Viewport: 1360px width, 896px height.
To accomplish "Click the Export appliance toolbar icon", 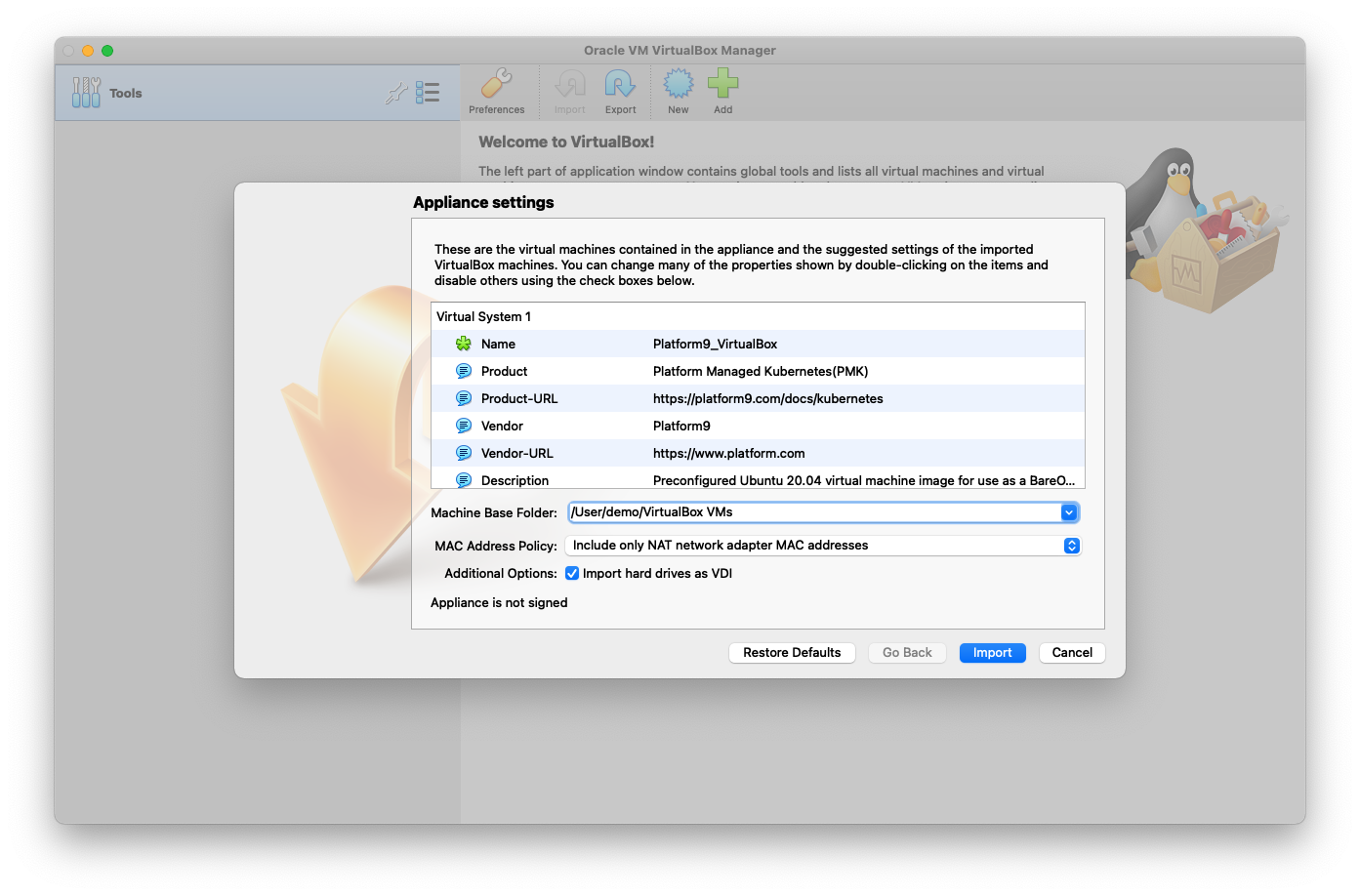I will pos(620,85).
